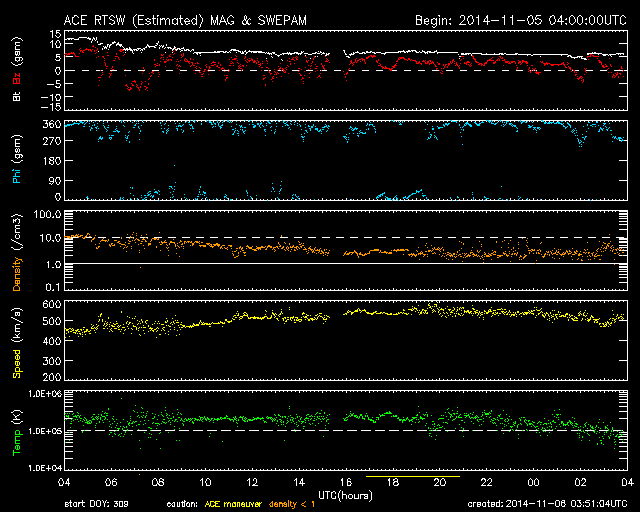Click the 22 hour tick on time axis
The height and width of the screenshot is (512, 640).
(487, 483)
